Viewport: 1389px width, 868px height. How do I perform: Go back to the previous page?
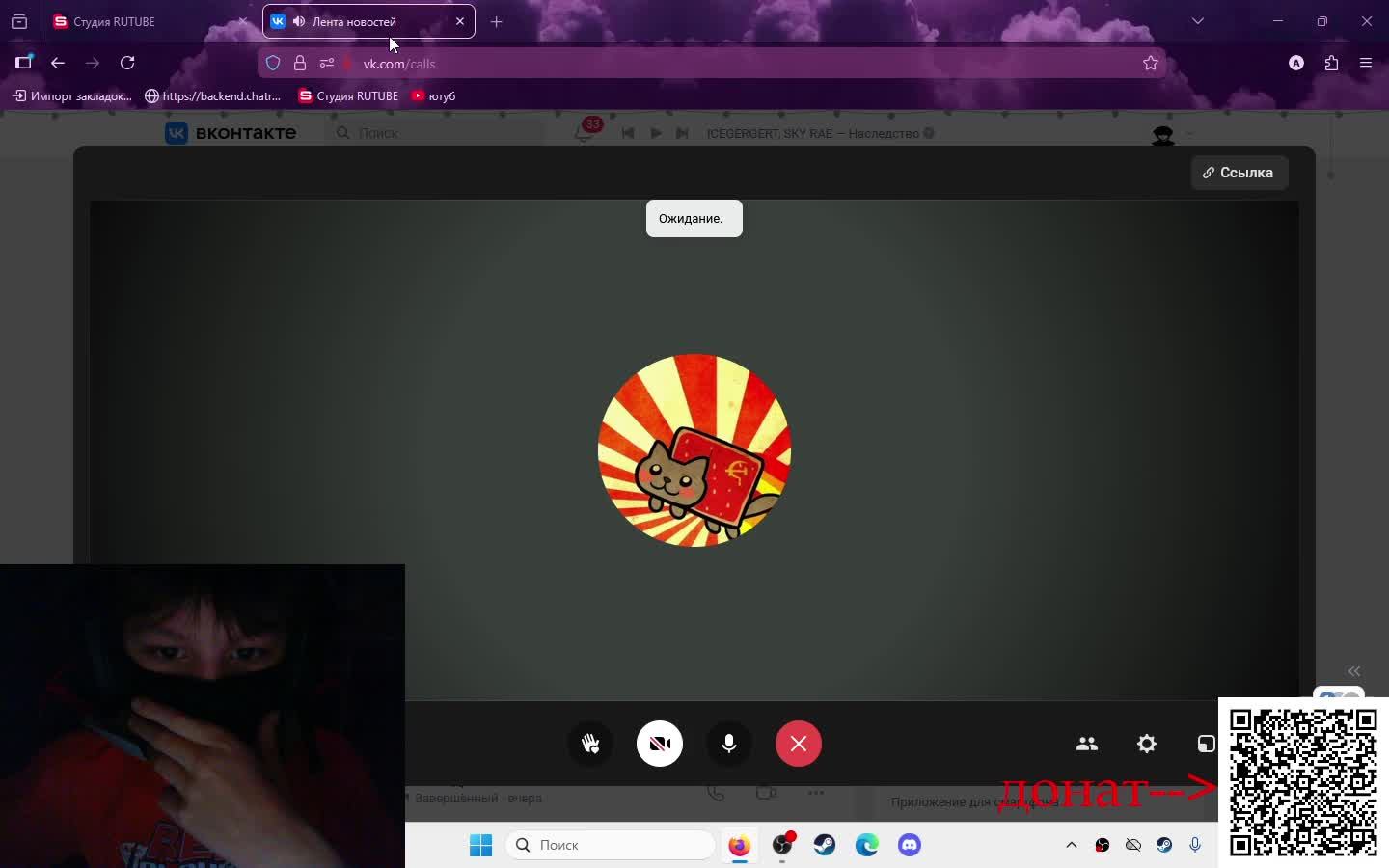[x=58, y=63]
